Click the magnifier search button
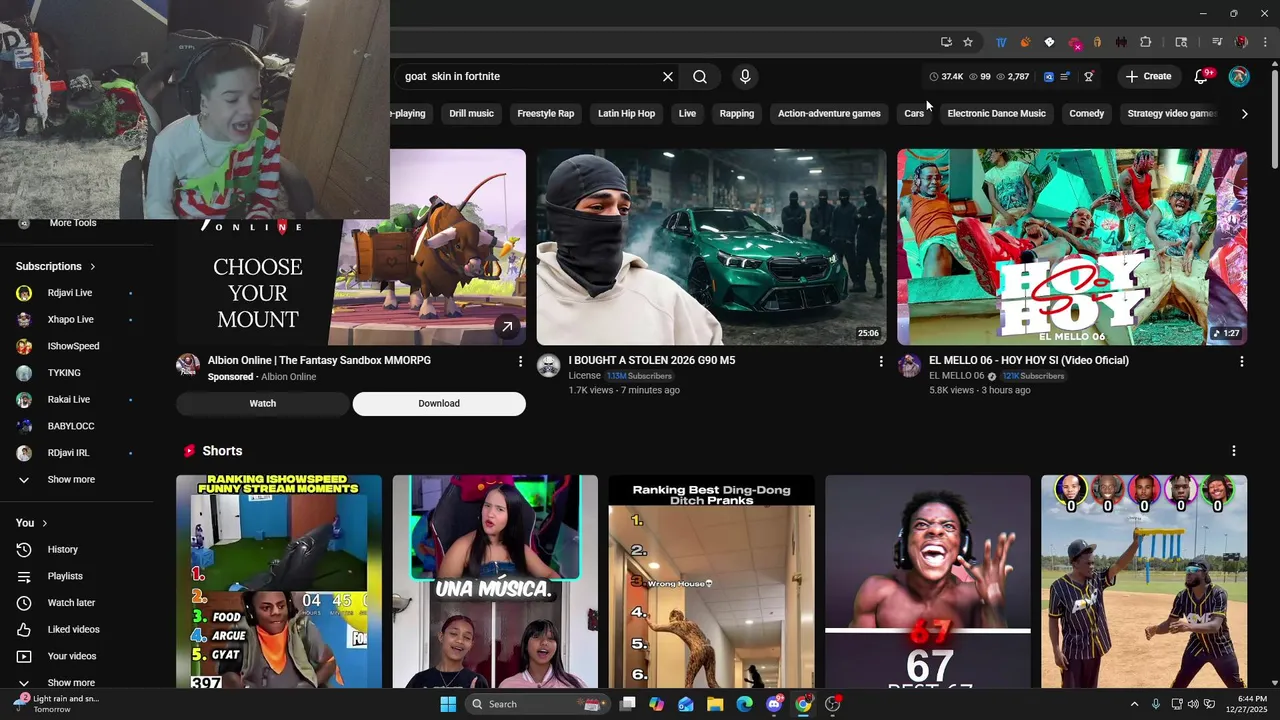 (x=700, y=77)
